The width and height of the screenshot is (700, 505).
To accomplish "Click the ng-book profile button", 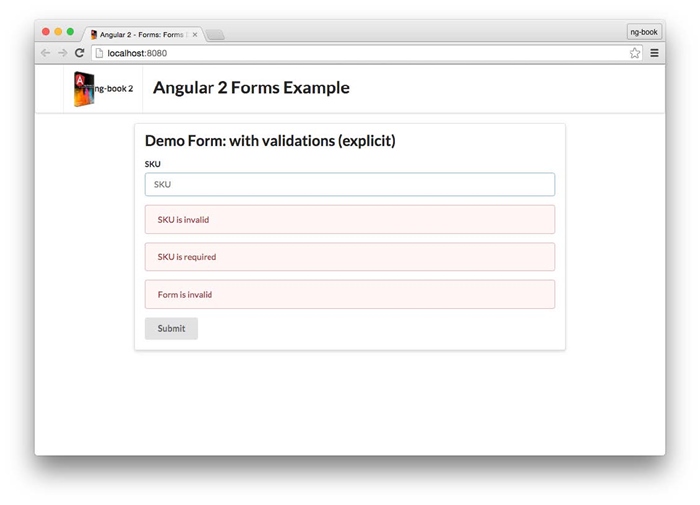I will click(x=643, y=32).
